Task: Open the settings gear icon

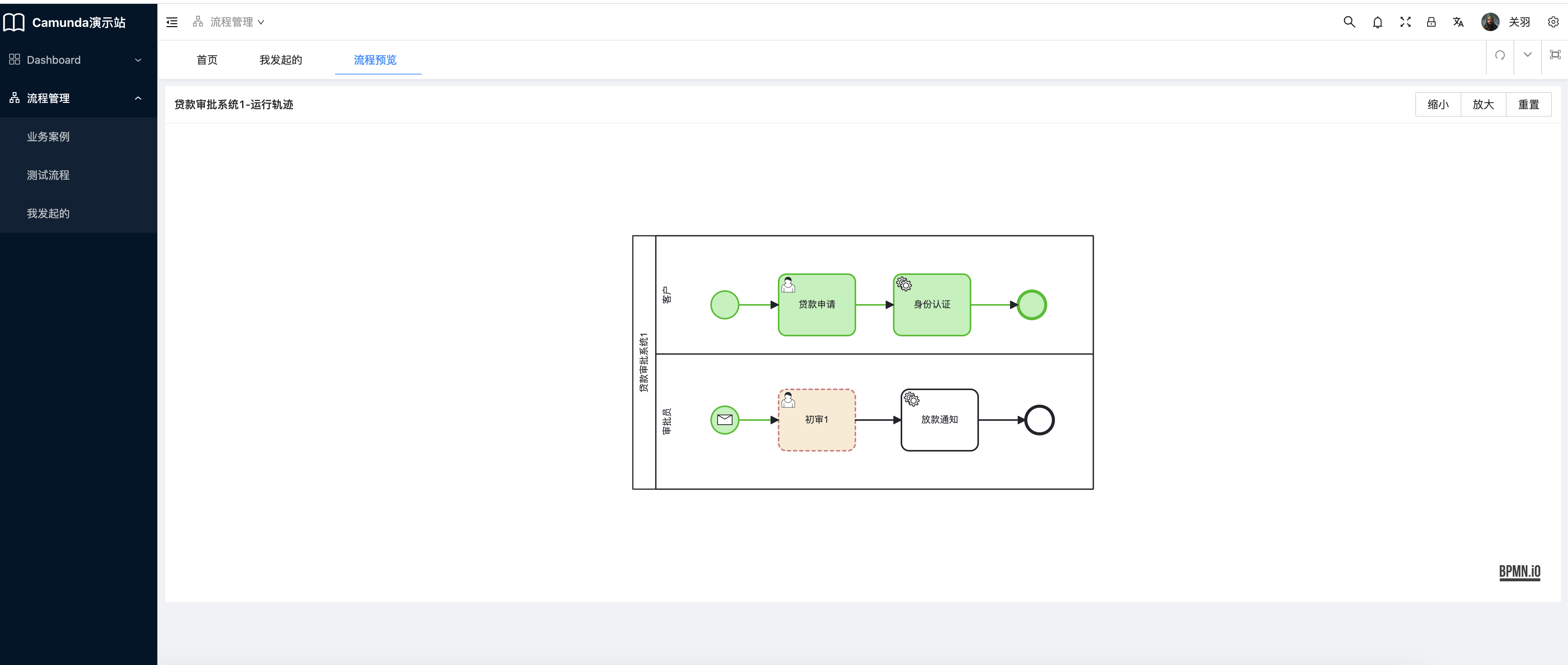Action: tap(1553, 22)
